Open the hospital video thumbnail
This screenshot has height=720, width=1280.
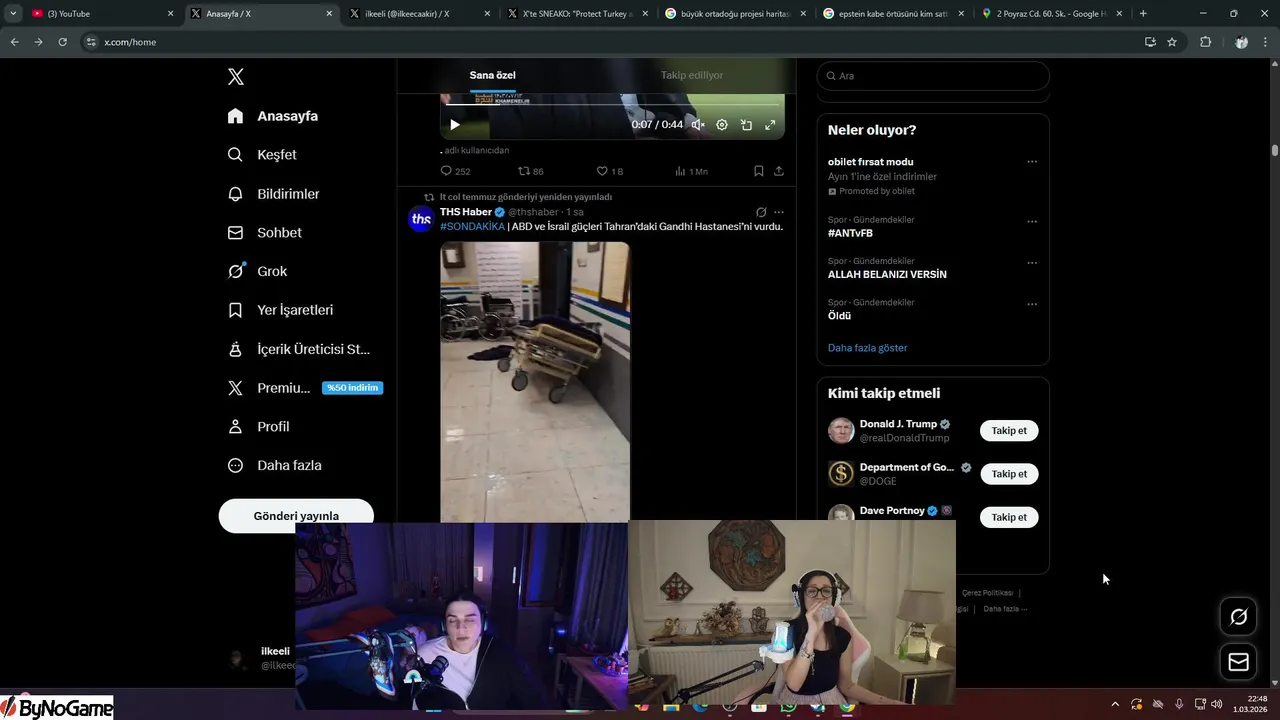pyautogui.click(x=535, y=381)
